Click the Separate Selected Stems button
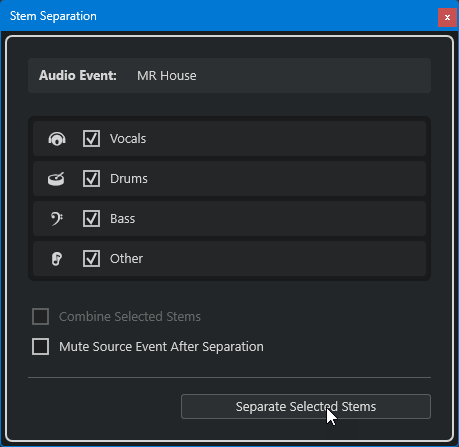Image resolution: width=459 pixels, height=447 pixels. click(x=306, y=406)
